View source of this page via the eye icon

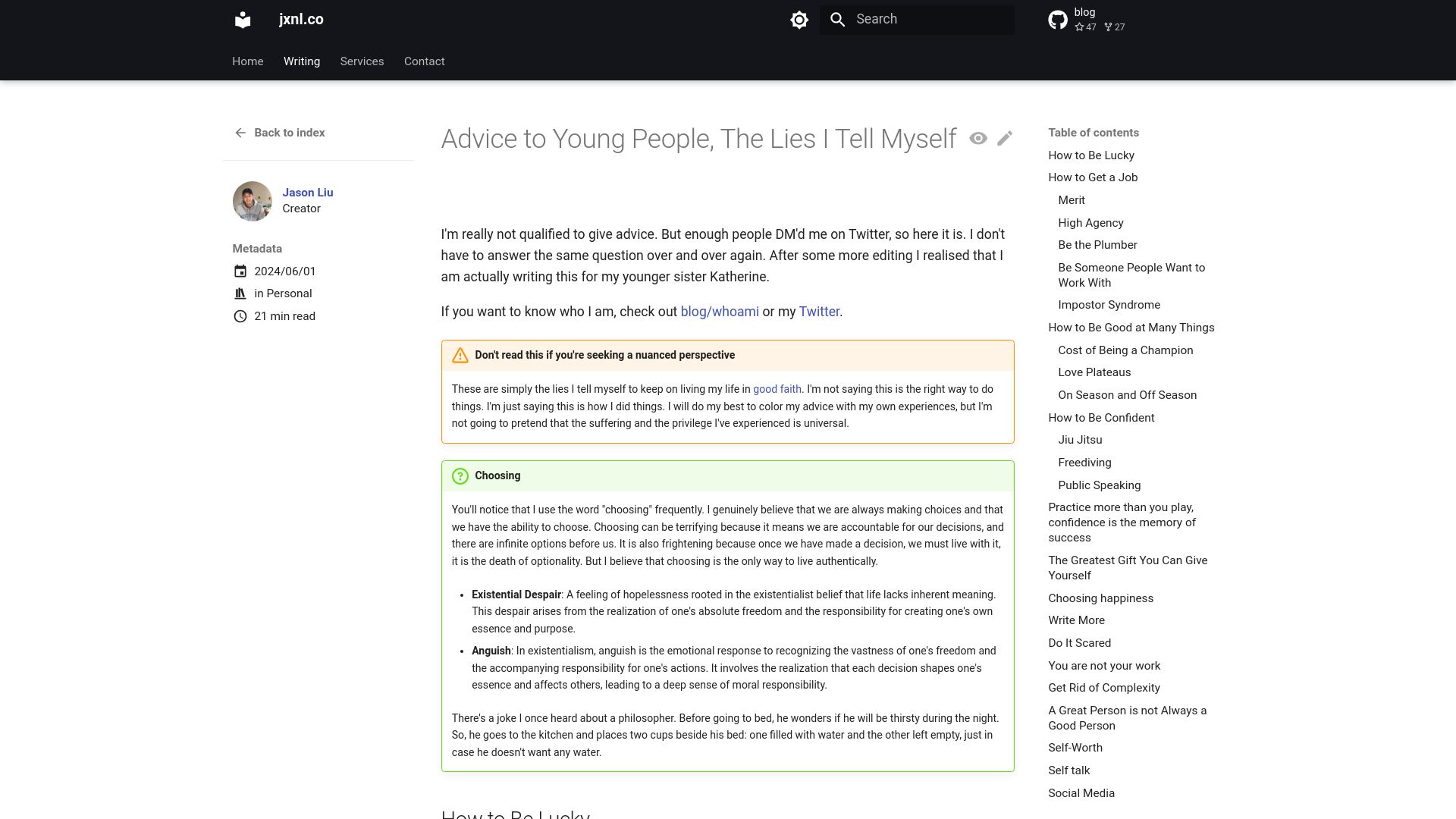click(x=978, y=138)
